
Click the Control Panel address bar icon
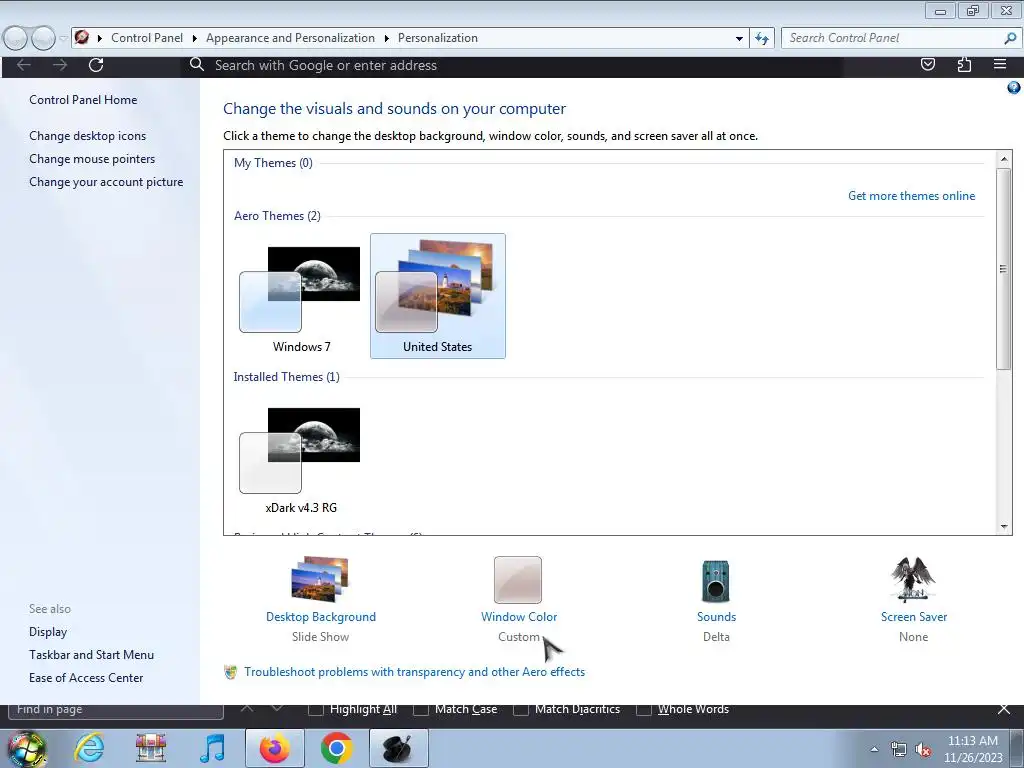point(82,37)
